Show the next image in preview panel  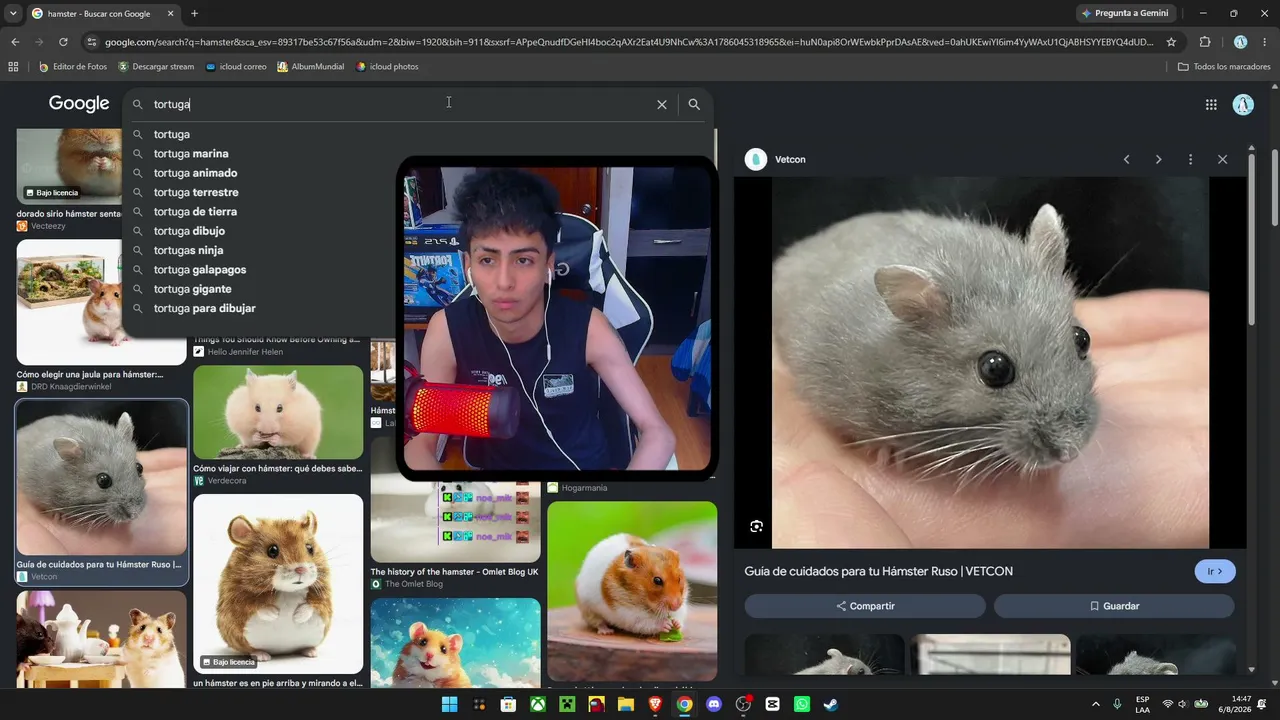tap(1158, 160)
